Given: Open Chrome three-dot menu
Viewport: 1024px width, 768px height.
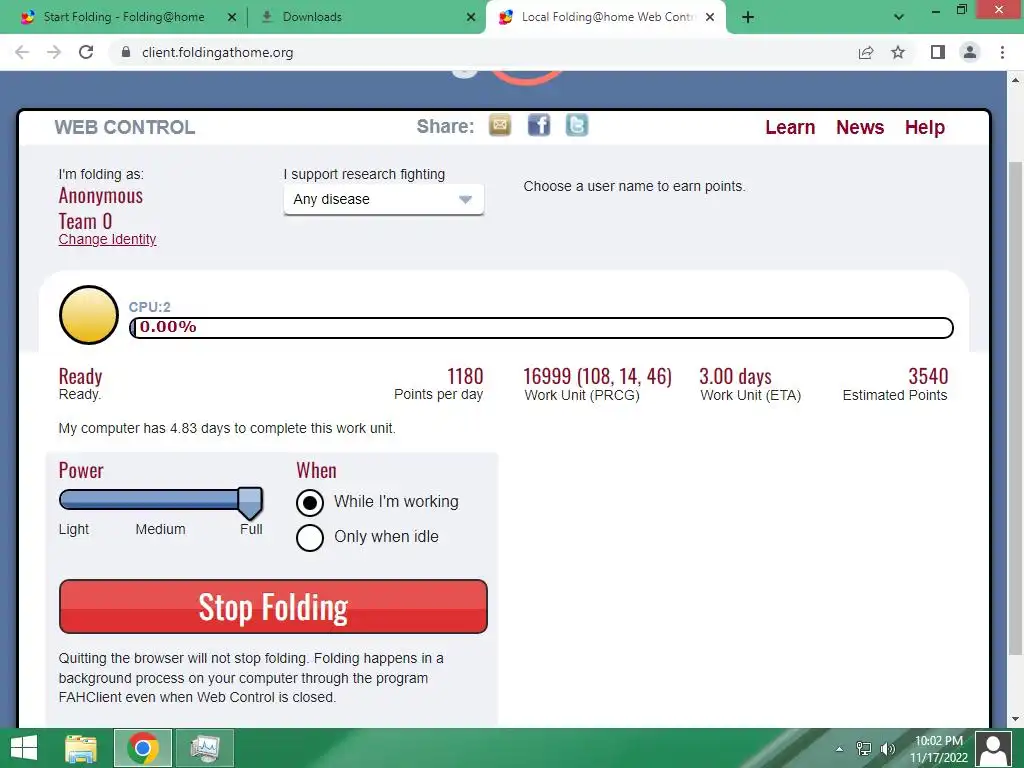Looking at the screenshot, I should point(1002,52).
